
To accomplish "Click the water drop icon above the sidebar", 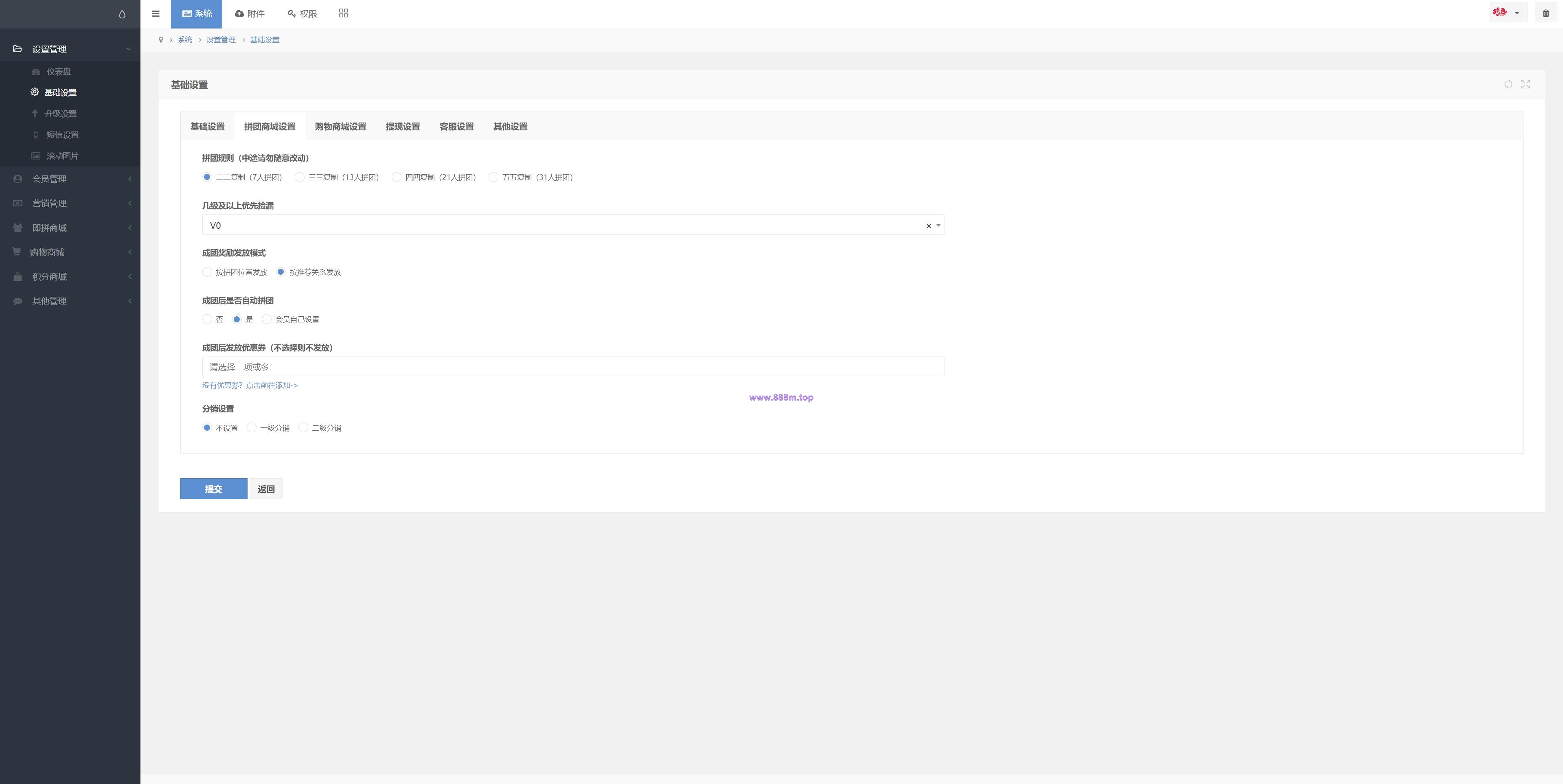I will point(122,14).
